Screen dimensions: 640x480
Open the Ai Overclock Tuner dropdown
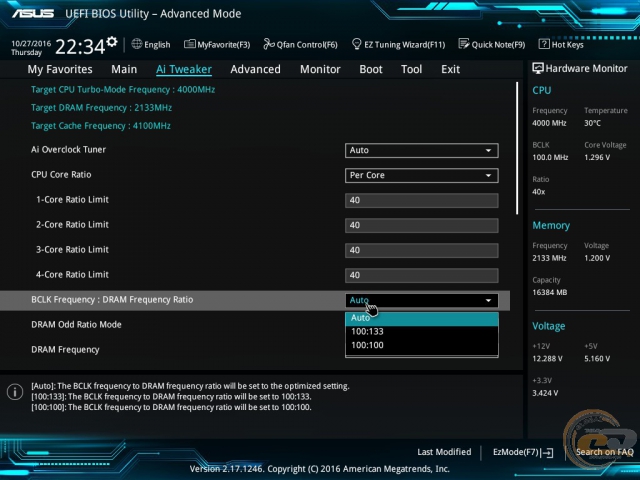click(x=422, y=150)
